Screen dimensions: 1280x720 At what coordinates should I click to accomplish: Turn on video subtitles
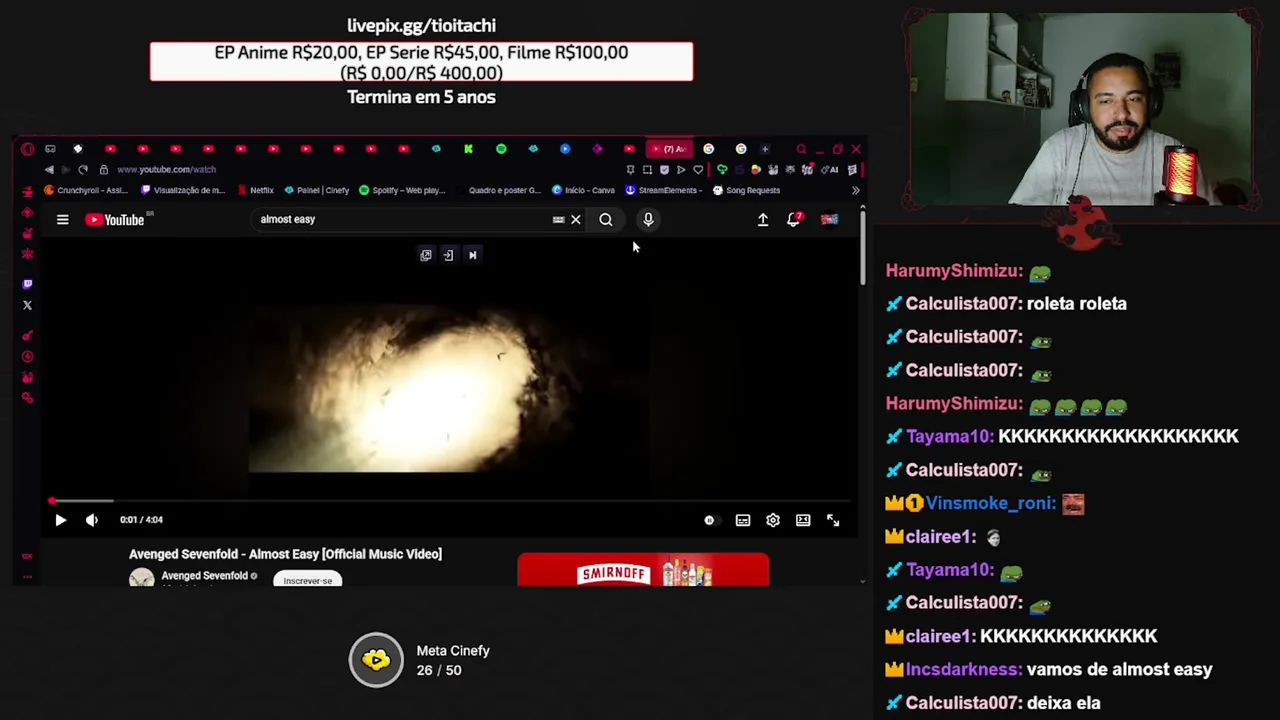pos(743,520)
